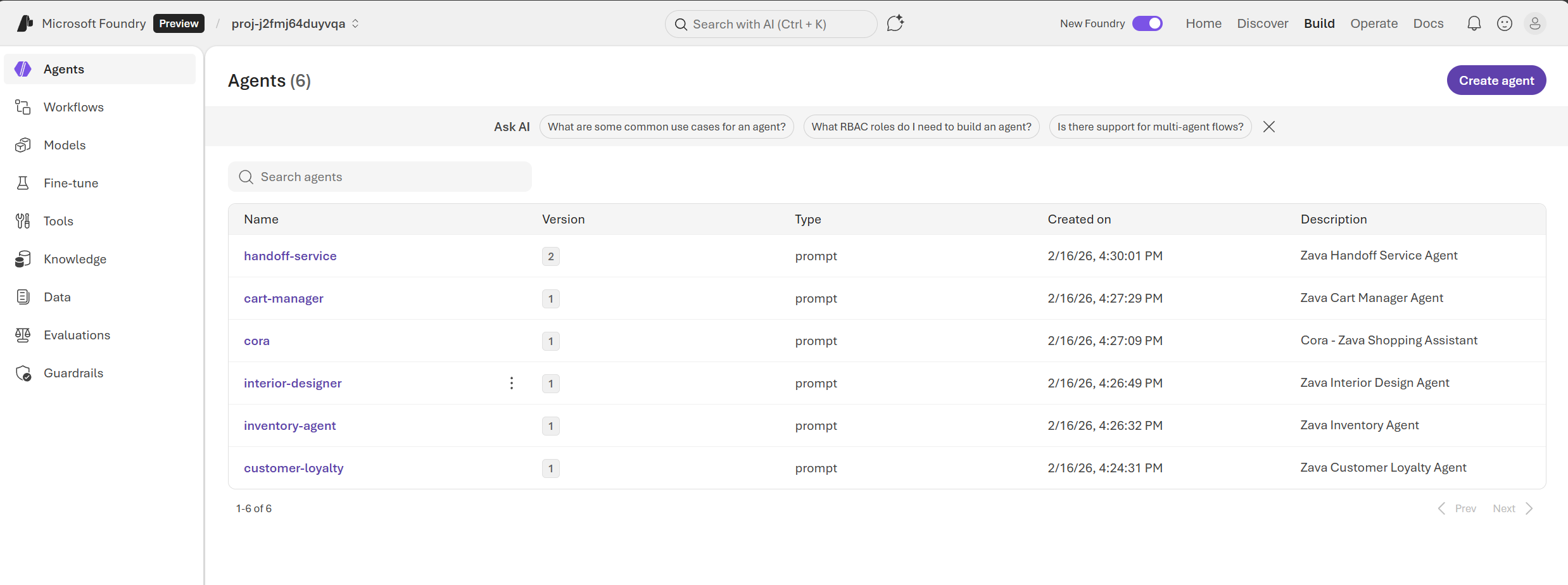Open the user account avatar
This screenshot has width=1568, height=585.
pyautogui.click(x=1535, y=23)
